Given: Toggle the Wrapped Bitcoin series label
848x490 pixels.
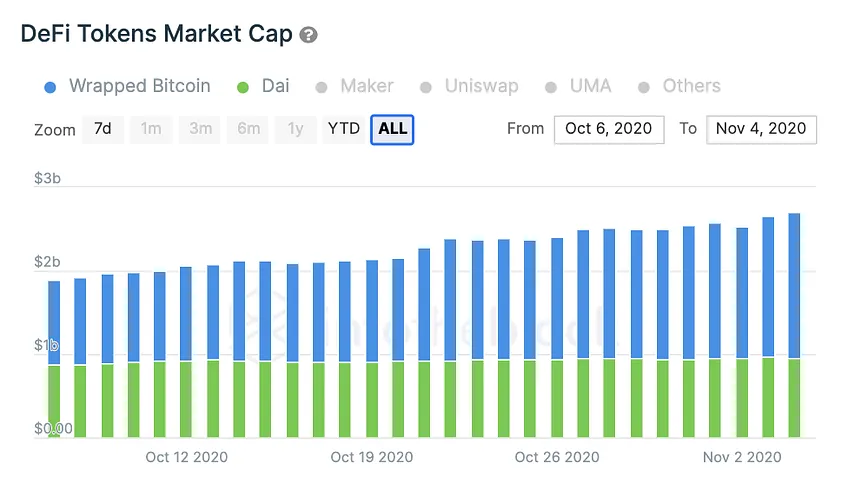Looking at the screenshot, I should [140, 86].
